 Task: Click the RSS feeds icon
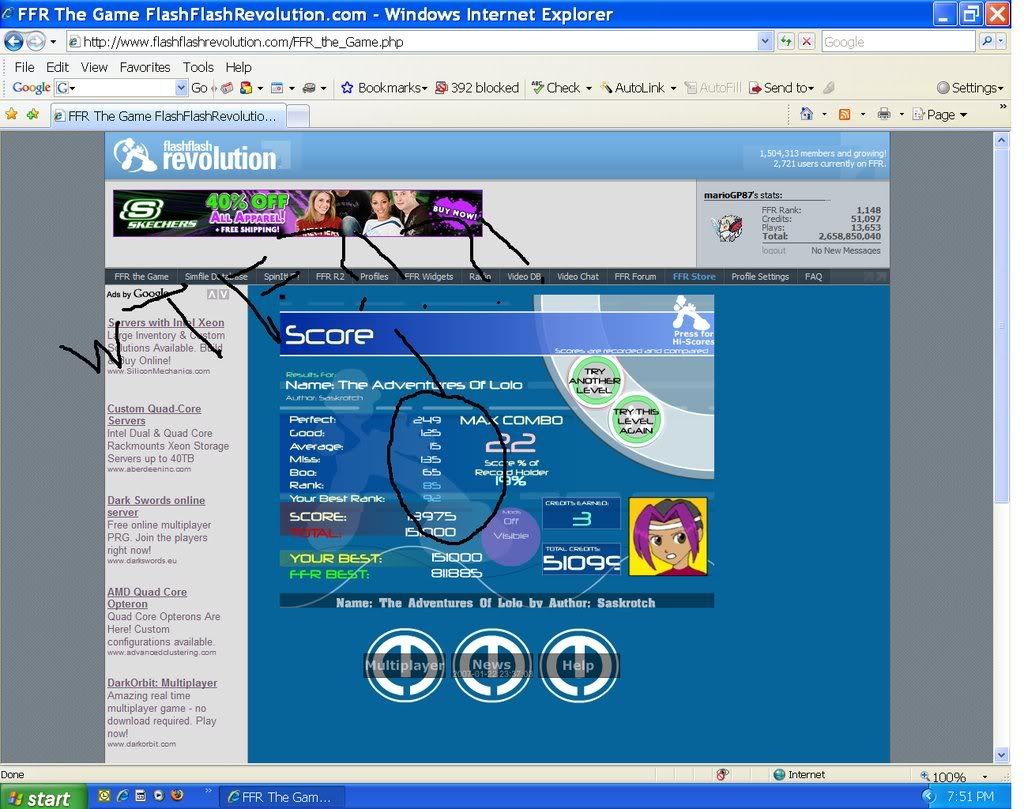(x=845, y=114)
